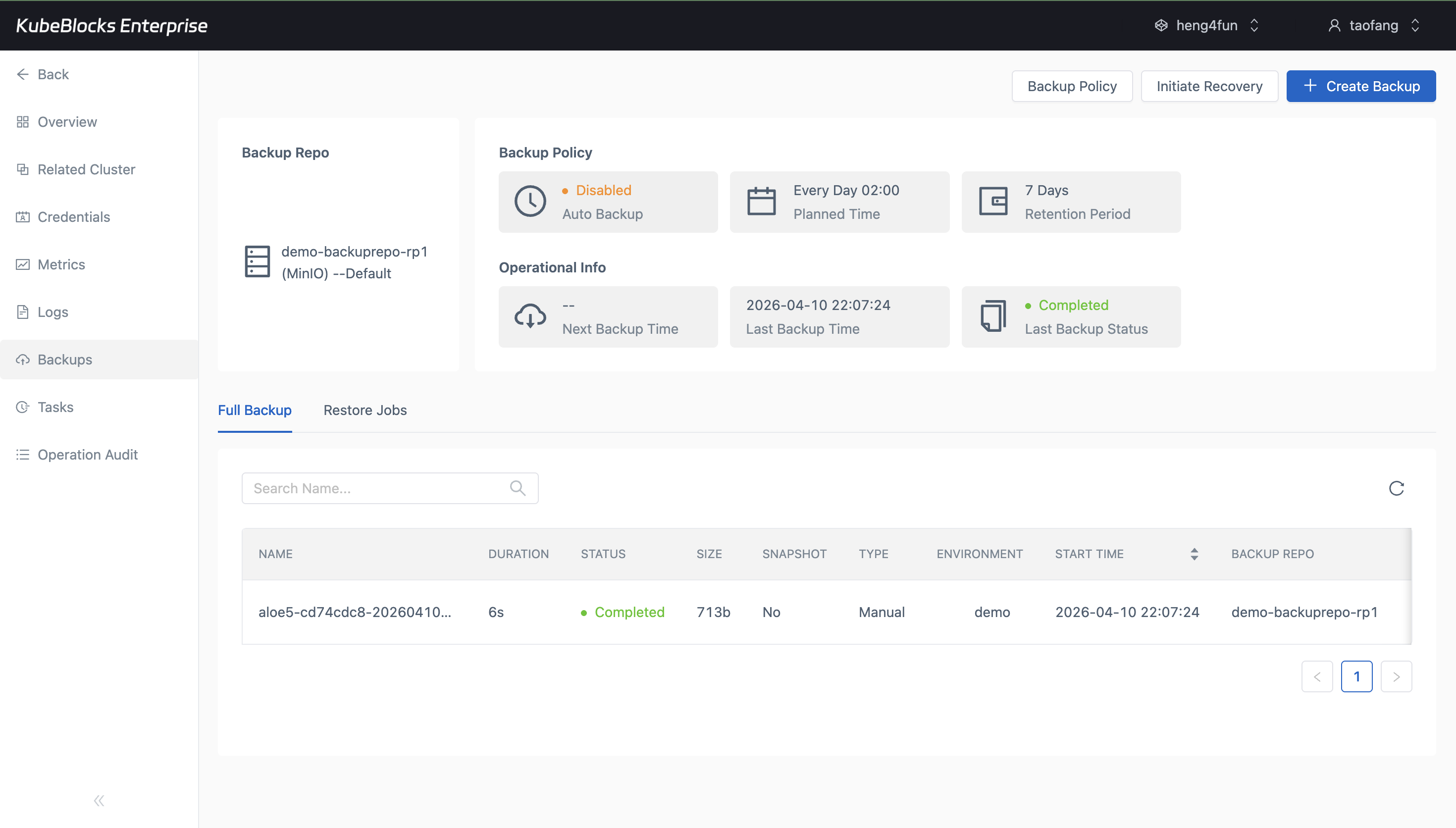
Task: Open the Metrics section
Action: click(61, 264)
